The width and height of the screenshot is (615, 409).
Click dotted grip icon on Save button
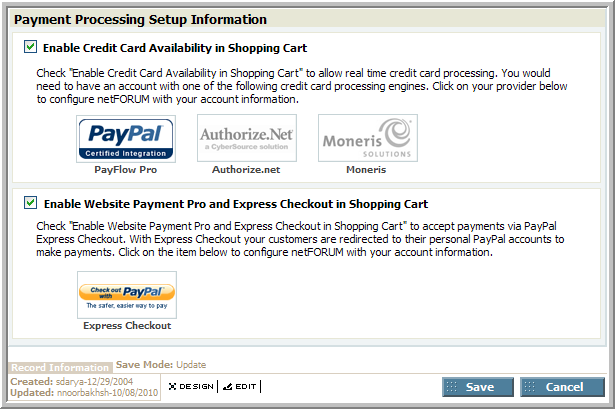(451, 387)
